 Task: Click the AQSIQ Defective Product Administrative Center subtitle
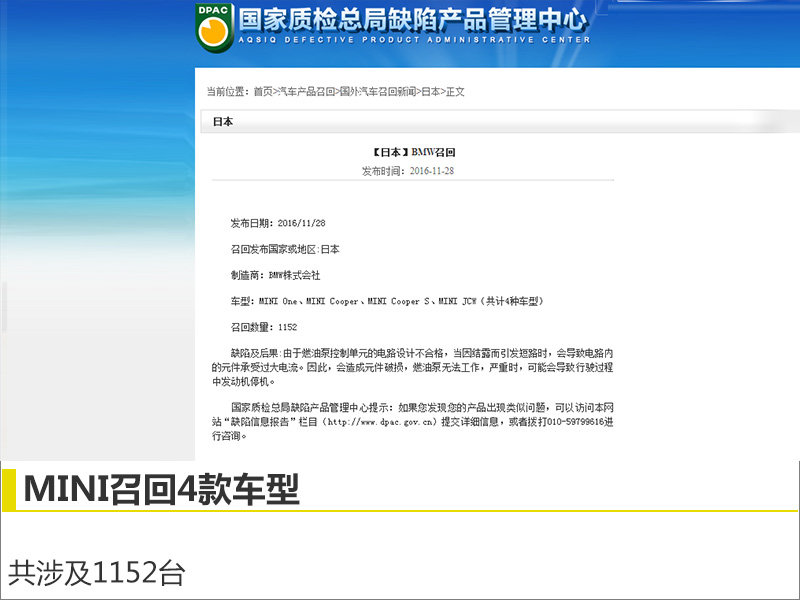tap(414, 40)
